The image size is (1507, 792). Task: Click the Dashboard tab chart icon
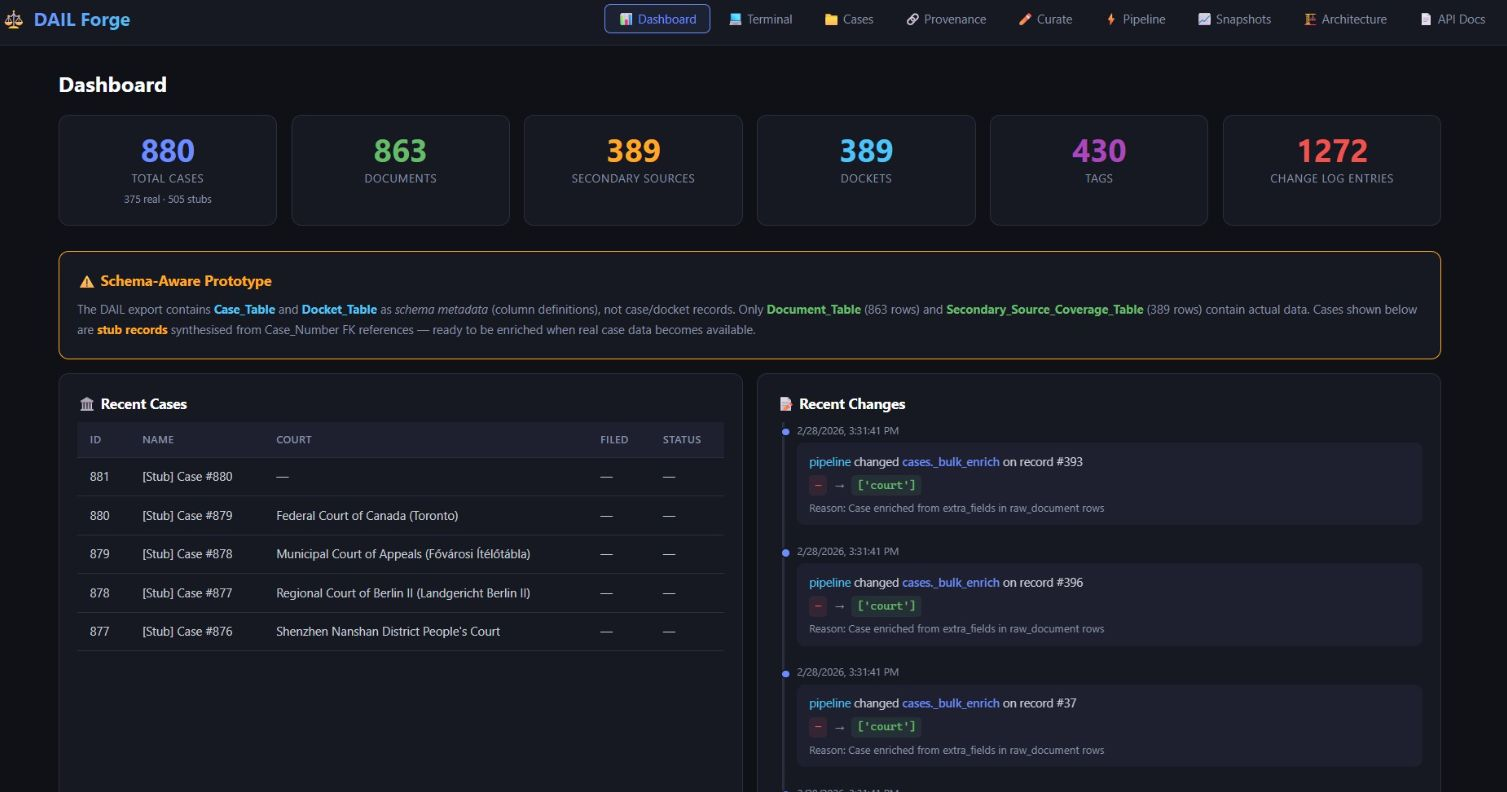[626, 19]
